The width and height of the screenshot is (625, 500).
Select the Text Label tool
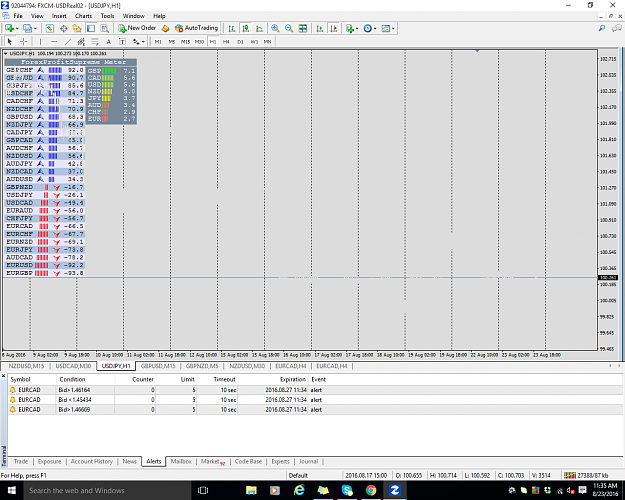[x=122, y=41]
